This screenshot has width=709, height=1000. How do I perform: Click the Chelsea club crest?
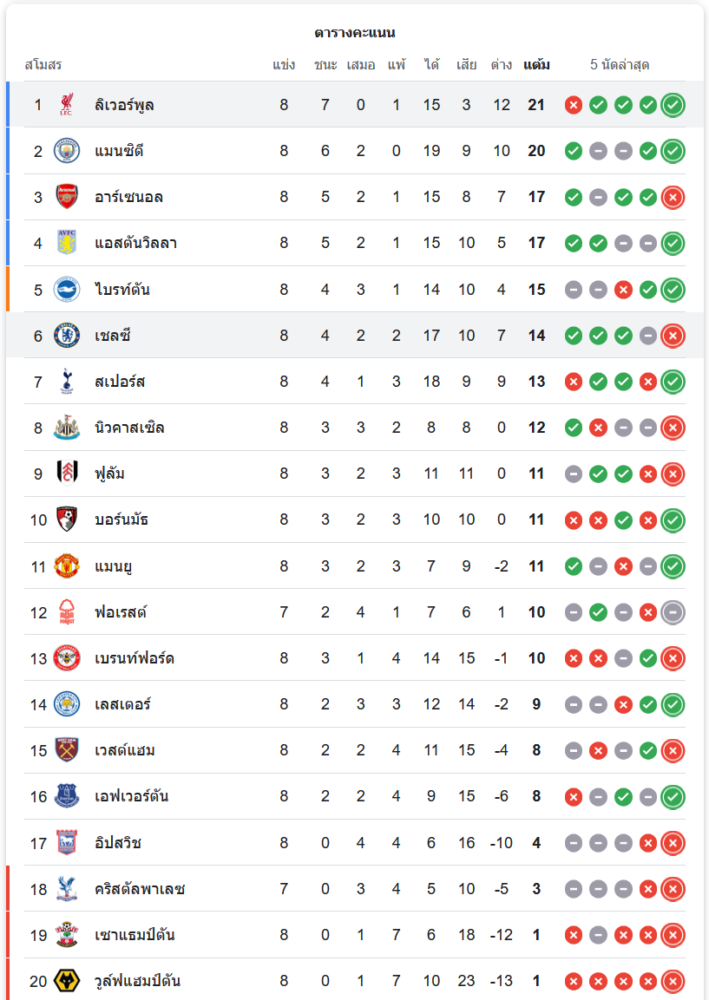pyautogui.click(x=67, y=335)
